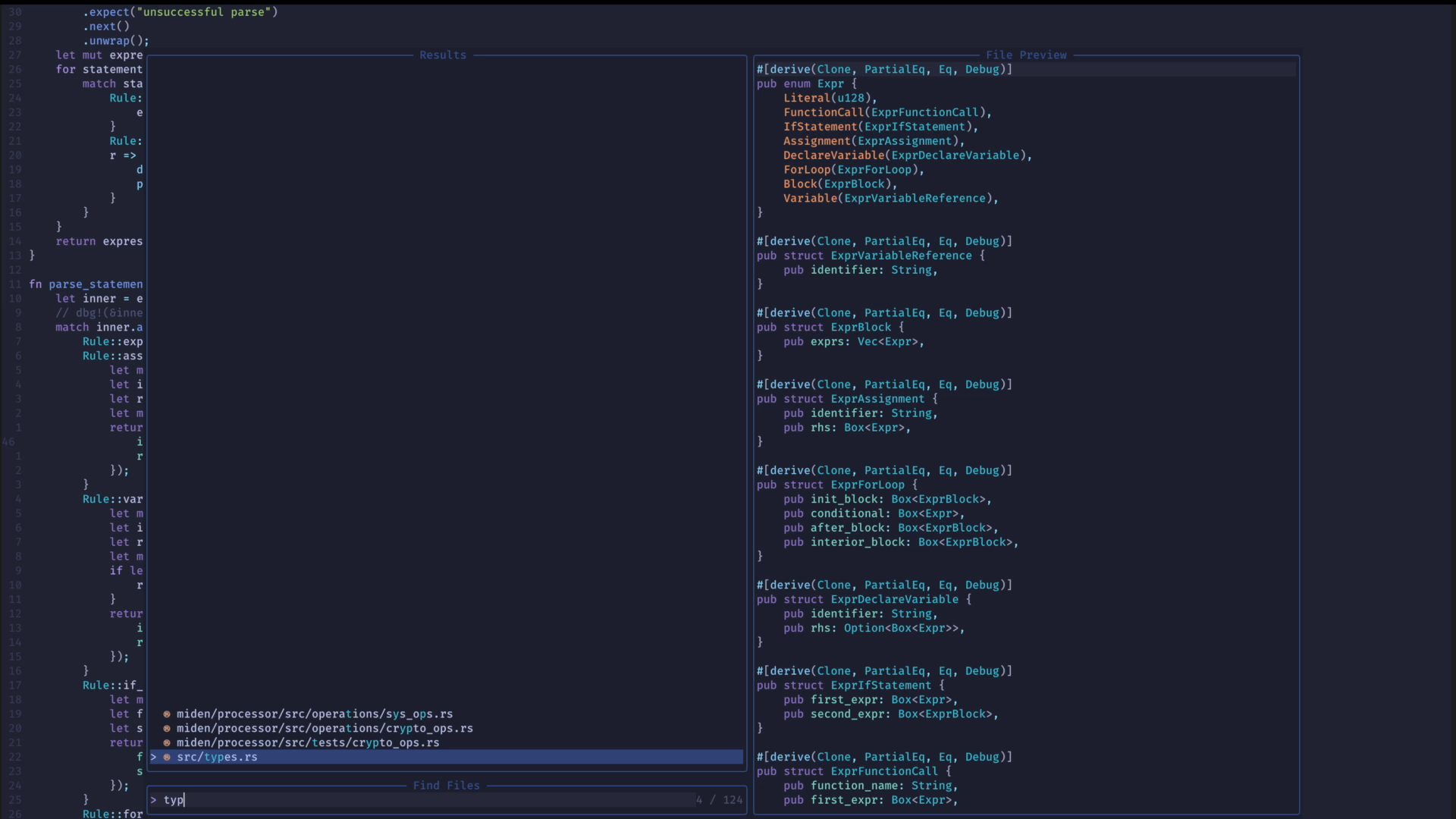Select result miden/processor/src/operations/crypto_ops.rs
The width and height of the screenshot is (1456, 819).
pos(325,729)
